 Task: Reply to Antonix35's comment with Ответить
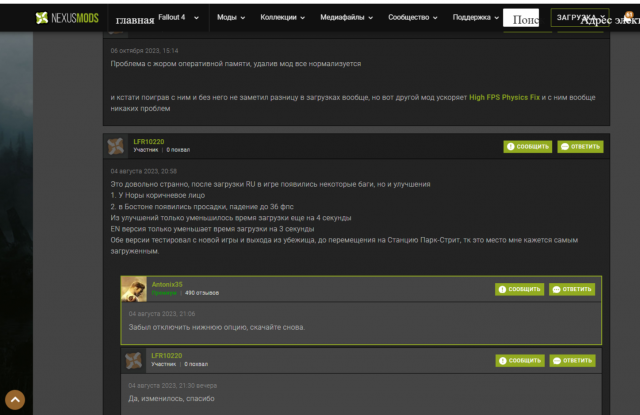pyautogui.click(x=571, y=289)
